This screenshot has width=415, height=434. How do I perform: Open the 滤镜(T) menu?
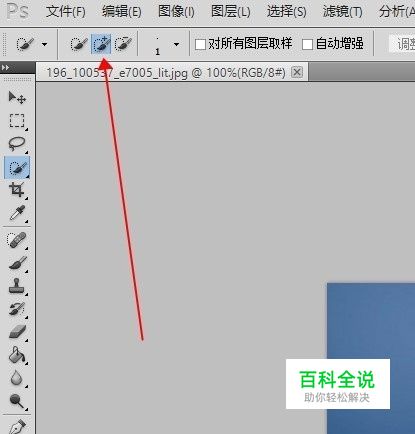pyautogui.click(x=342, y=12)
